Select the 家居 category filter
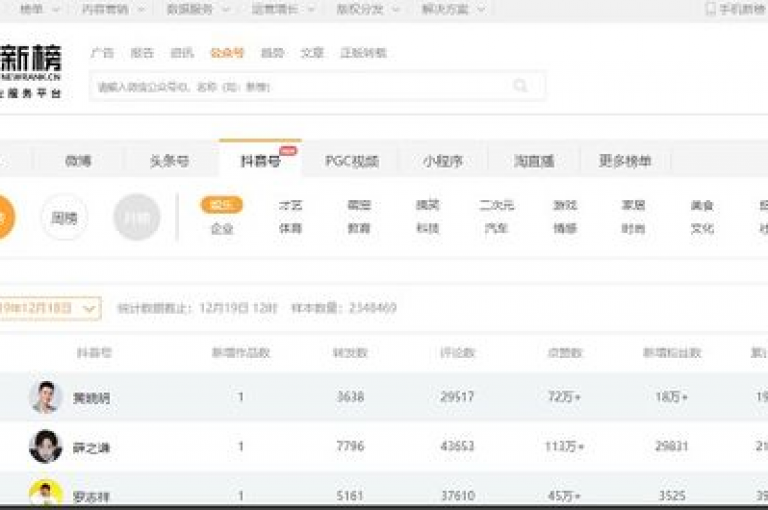 tap(633, 205)
